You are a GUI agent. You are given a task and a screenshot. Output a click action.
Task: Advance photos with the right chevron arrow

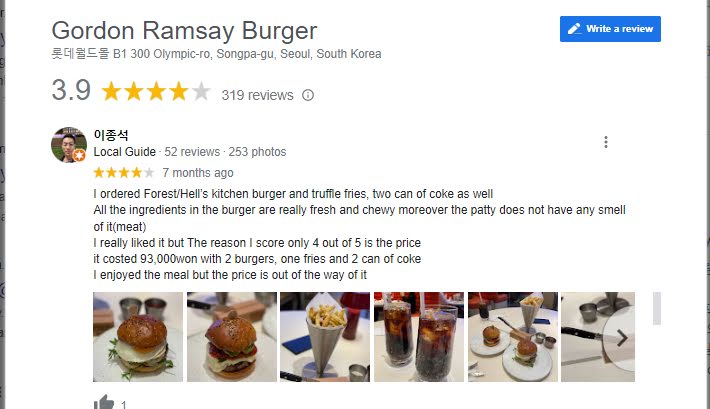622,338
